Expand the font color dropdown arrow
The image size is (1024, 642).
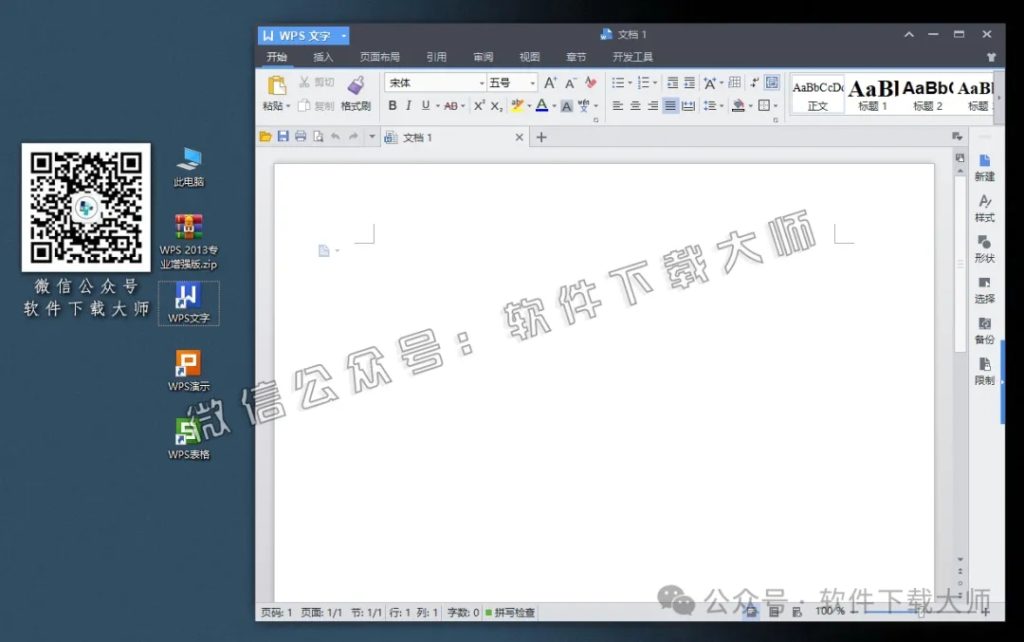tap(553, 105)
